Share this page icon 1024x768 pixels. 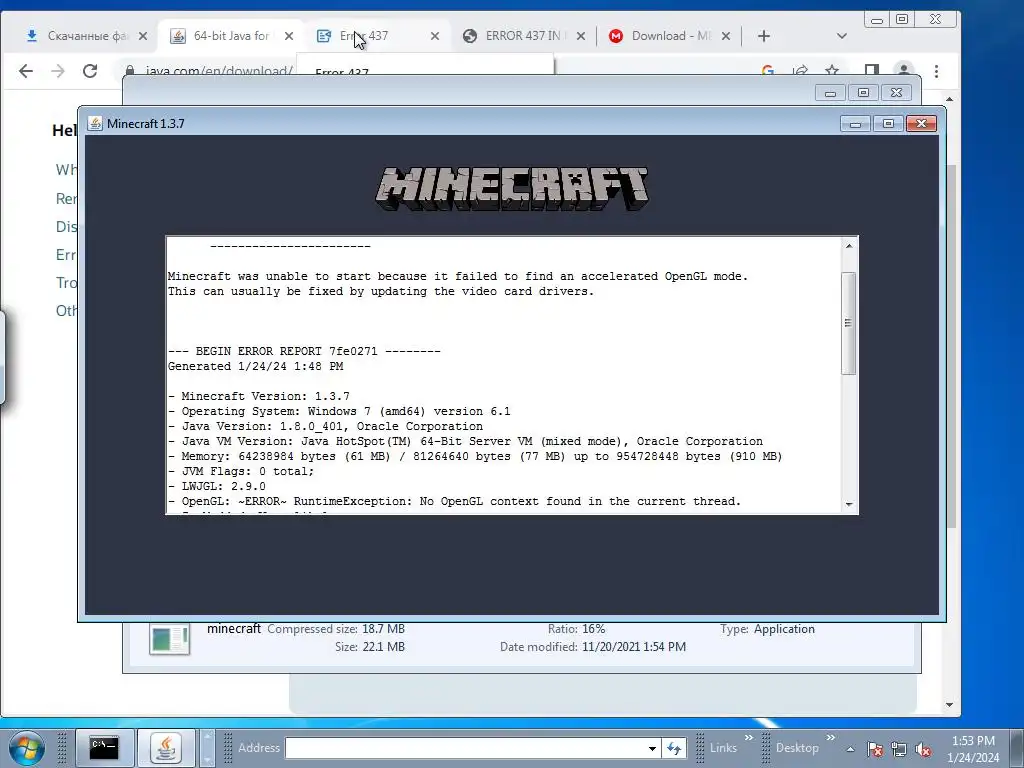[800, 70]
